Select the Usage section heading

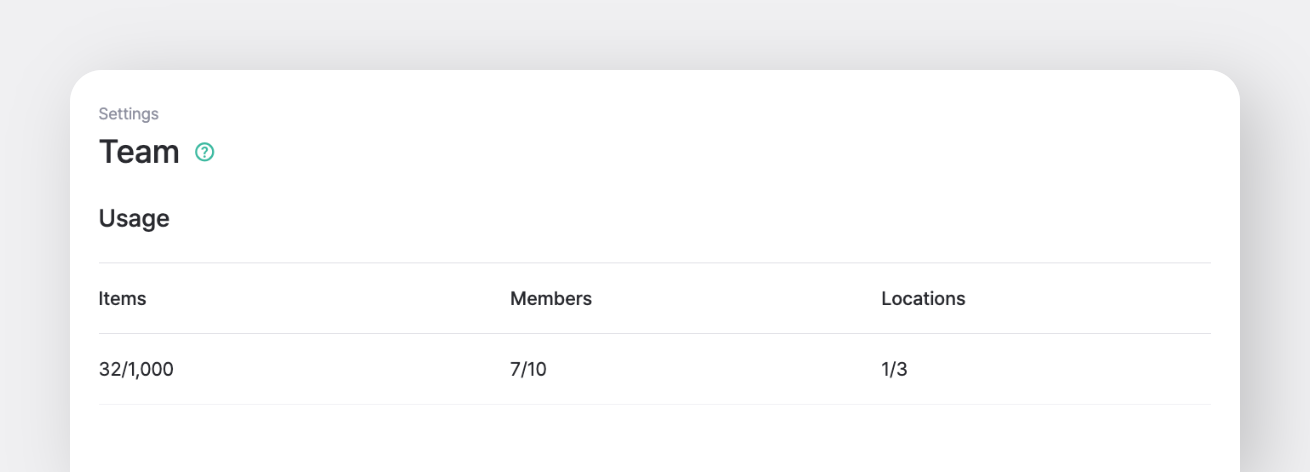[134, 218]
